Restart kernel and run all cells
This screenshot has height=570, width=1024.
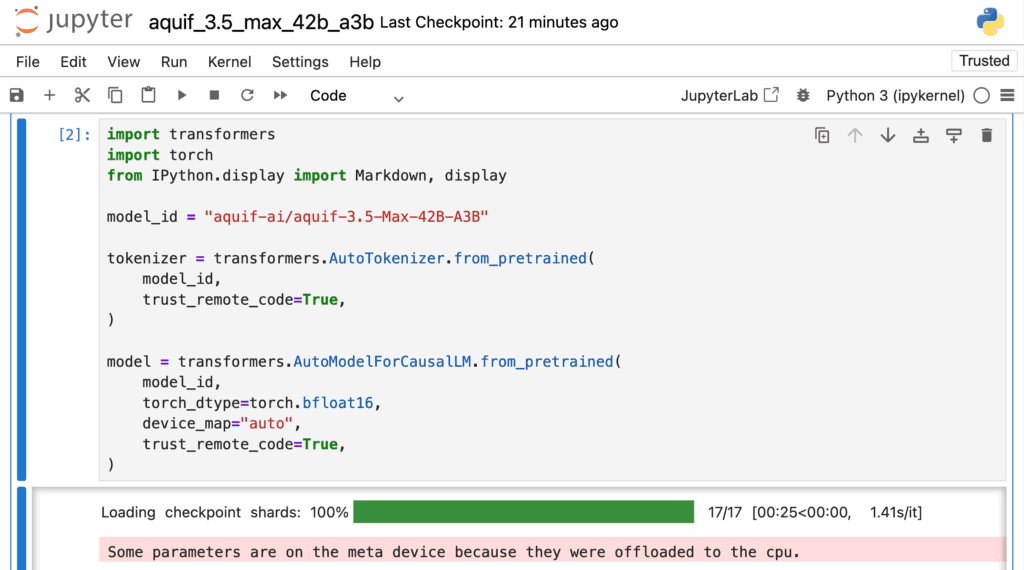tap(280, 95)
